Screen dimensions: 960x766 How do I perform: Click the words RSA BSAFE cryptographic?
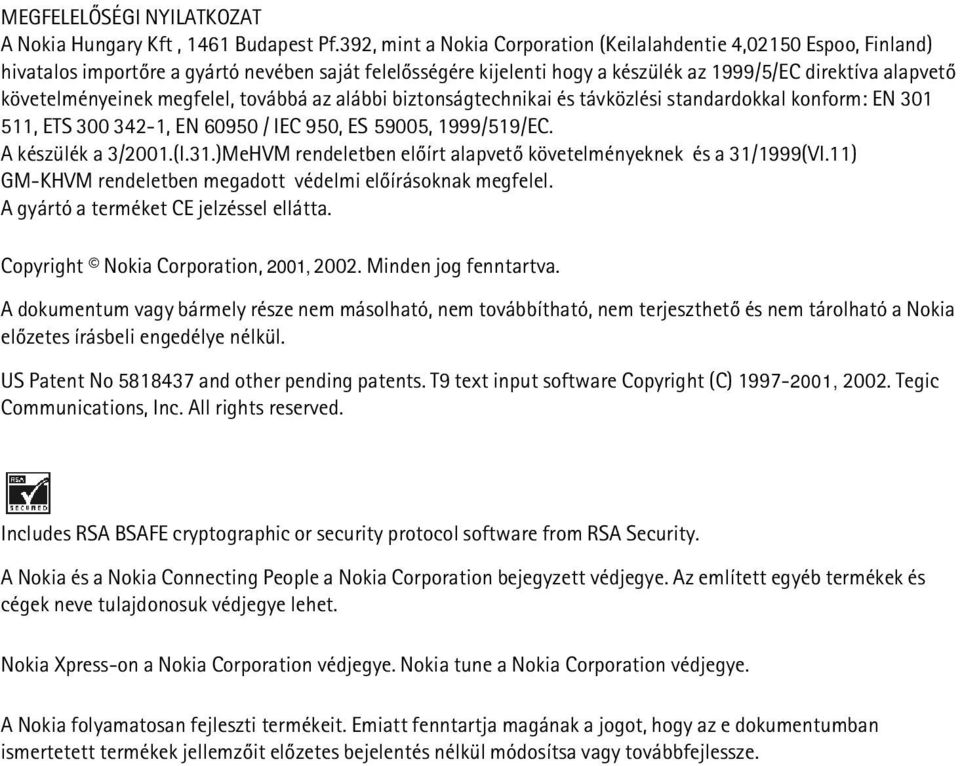182,533
